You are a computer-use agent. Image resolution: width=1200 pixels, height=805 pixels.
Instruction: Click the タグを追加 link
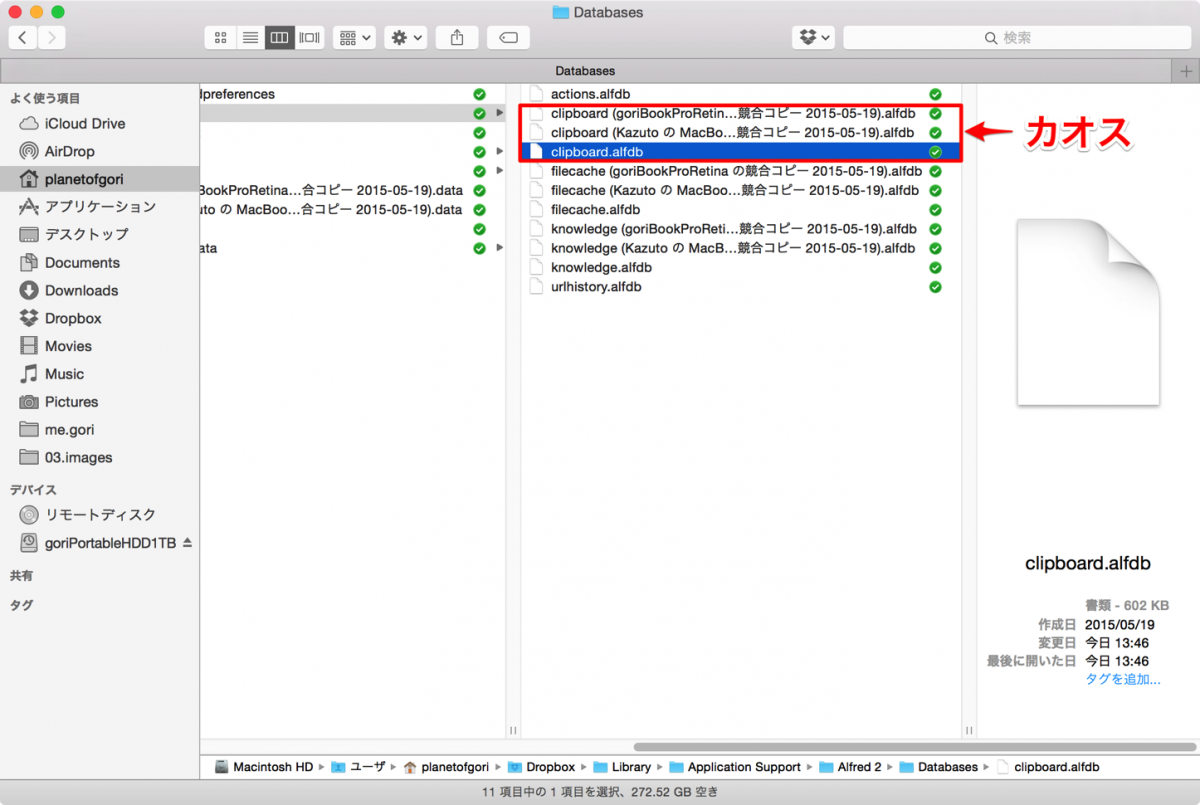tap(1122, 679)
